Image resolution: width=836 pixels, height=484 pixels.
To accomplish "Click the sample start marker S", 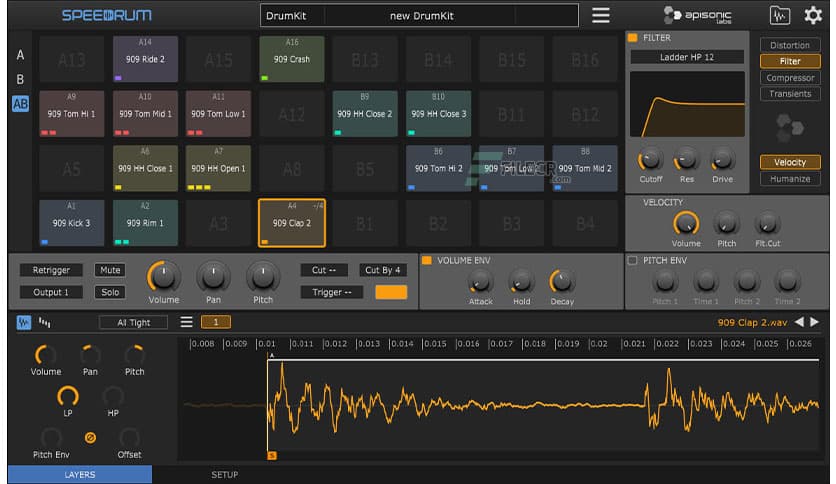I will pyautogui.click(x=272, y=455).
